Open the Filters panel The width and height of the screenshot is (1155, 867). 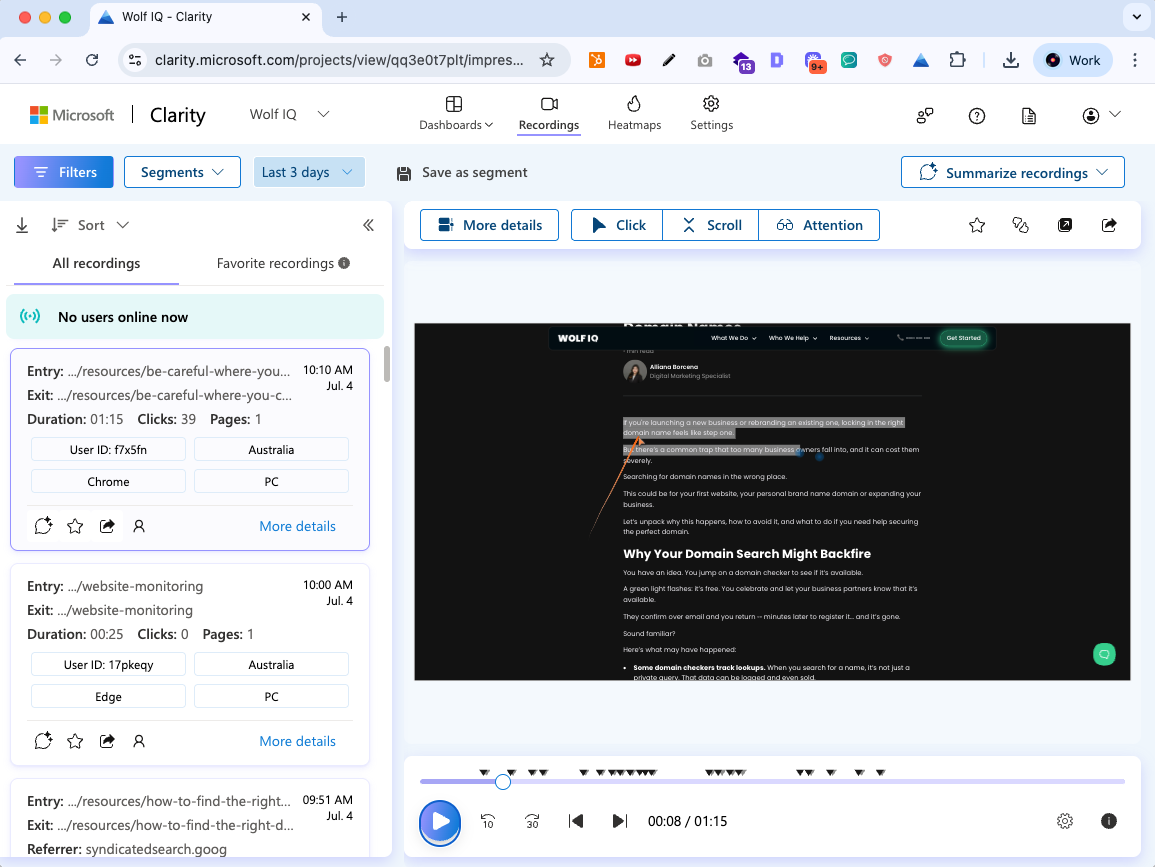[64, 172]
